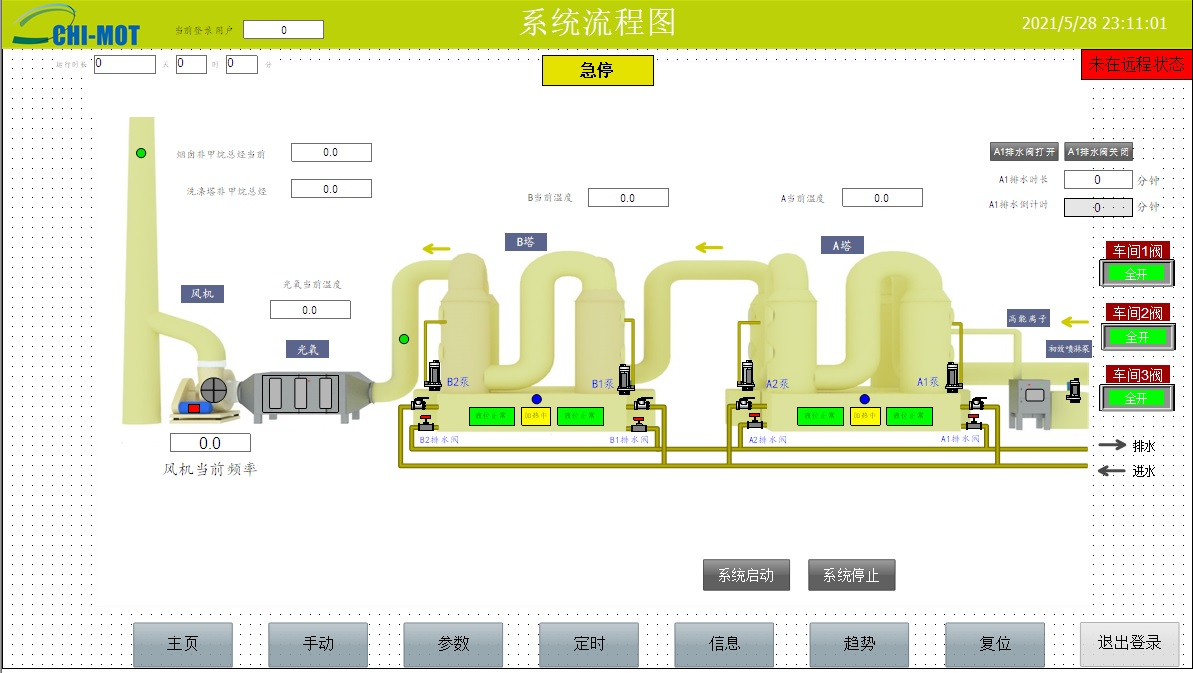The width and height of the screenshot is (1193, 673).
Task: Go to the 参数 parameters page
Action: pos(453,643)
